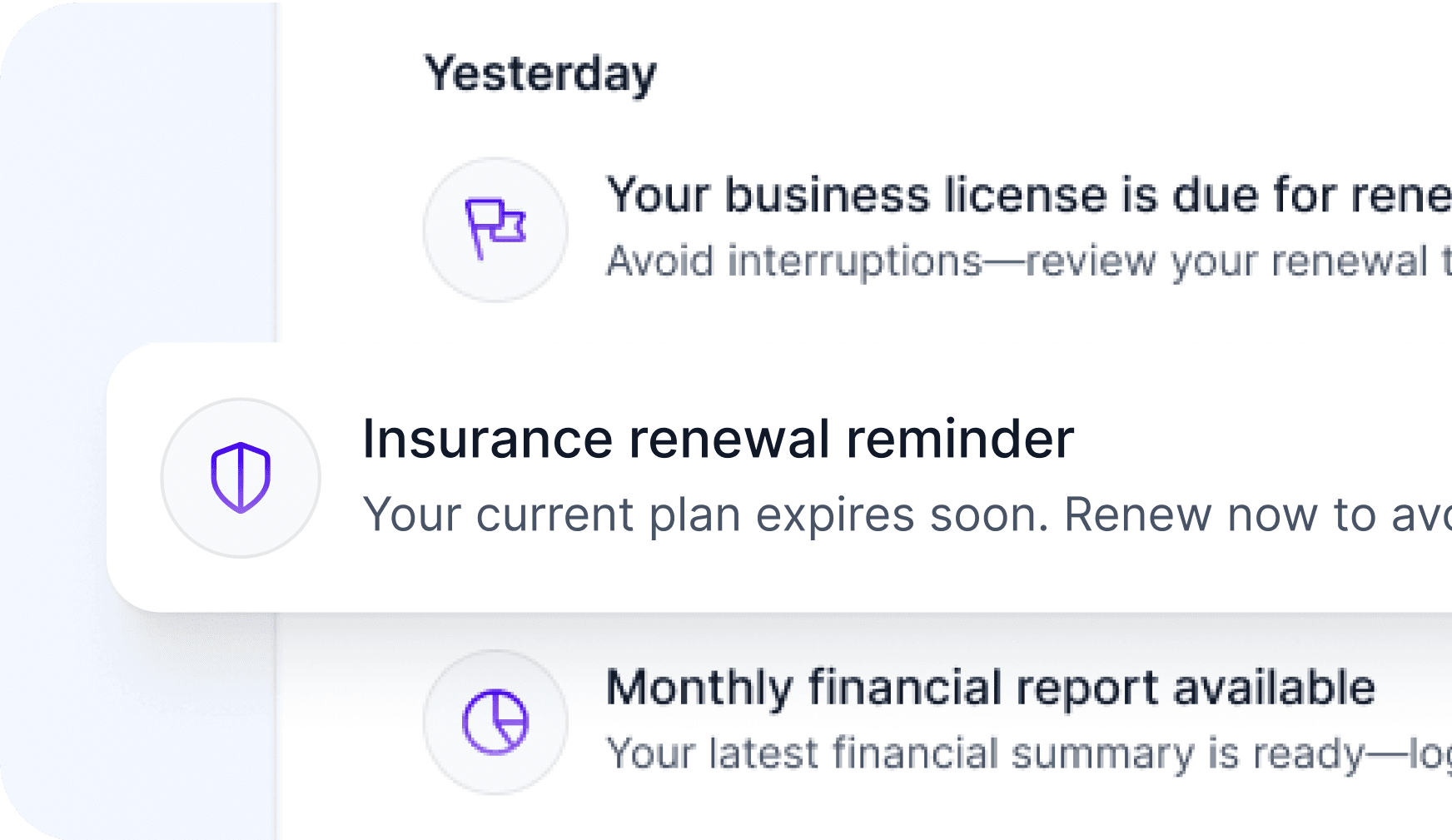Click the shield icon for insurance reminder
The width and height of the screenshot is (1452, 840).
click(x=241, y=478)
